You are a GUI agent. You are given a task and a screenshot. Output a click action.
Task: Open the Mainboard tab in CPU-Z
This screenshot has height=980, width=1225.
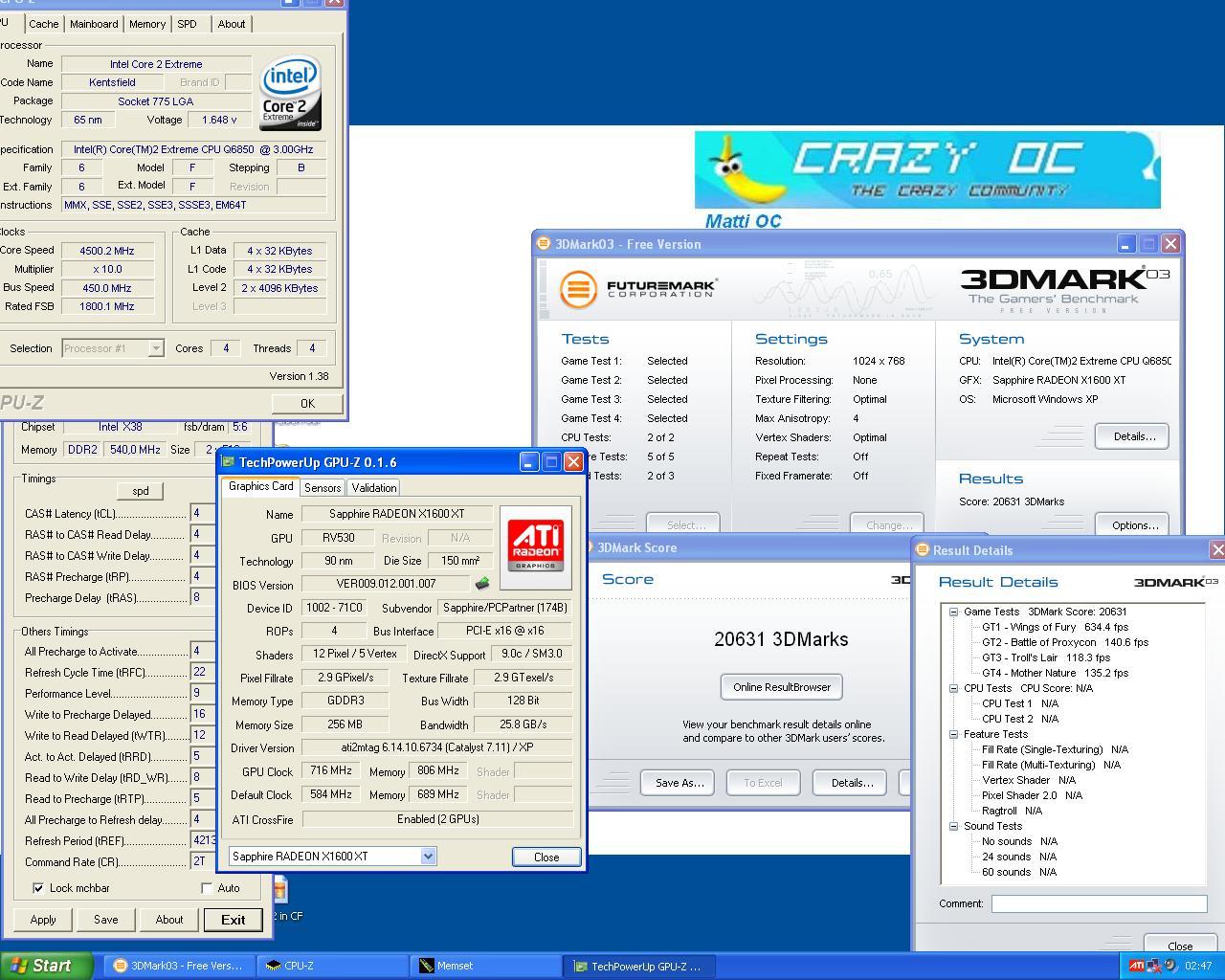click(94, 24)
